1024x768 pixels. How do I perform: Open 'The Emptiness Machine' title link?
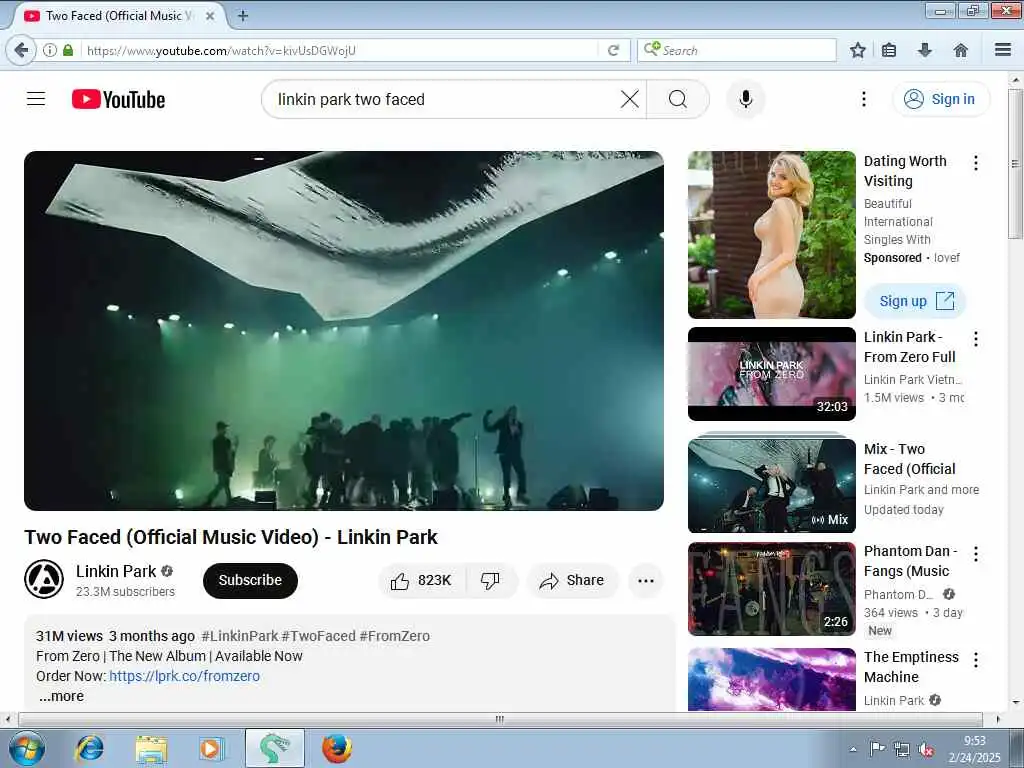click(x=911, y=667)
